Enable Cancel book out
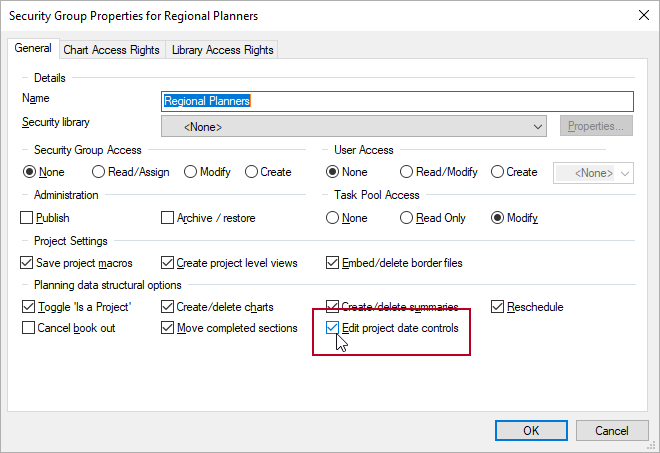Screen dimensions: 660x453 coord(28,328)
